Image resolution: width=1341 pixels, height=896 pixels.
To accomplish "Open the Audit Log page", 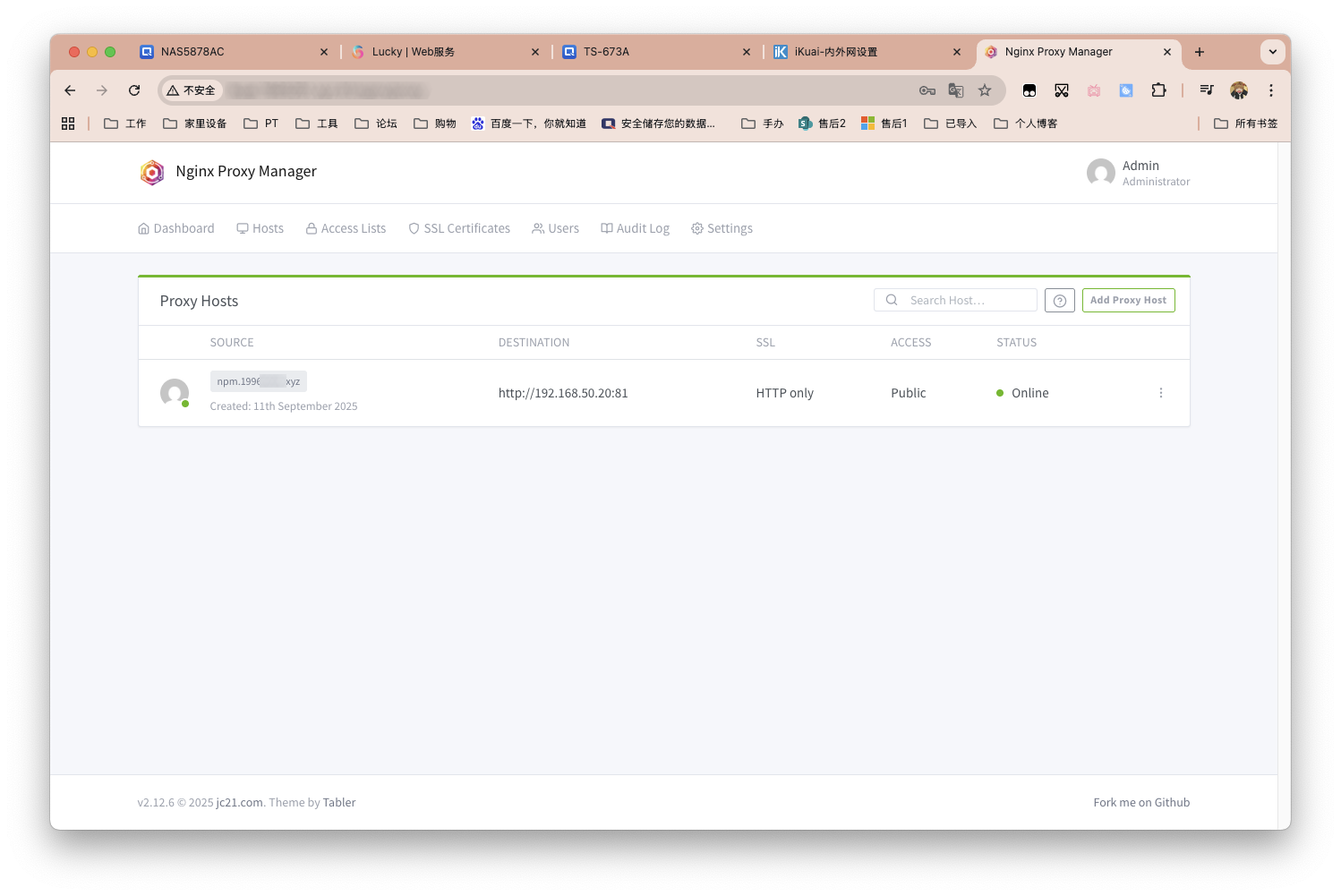I will click(635, 229).
